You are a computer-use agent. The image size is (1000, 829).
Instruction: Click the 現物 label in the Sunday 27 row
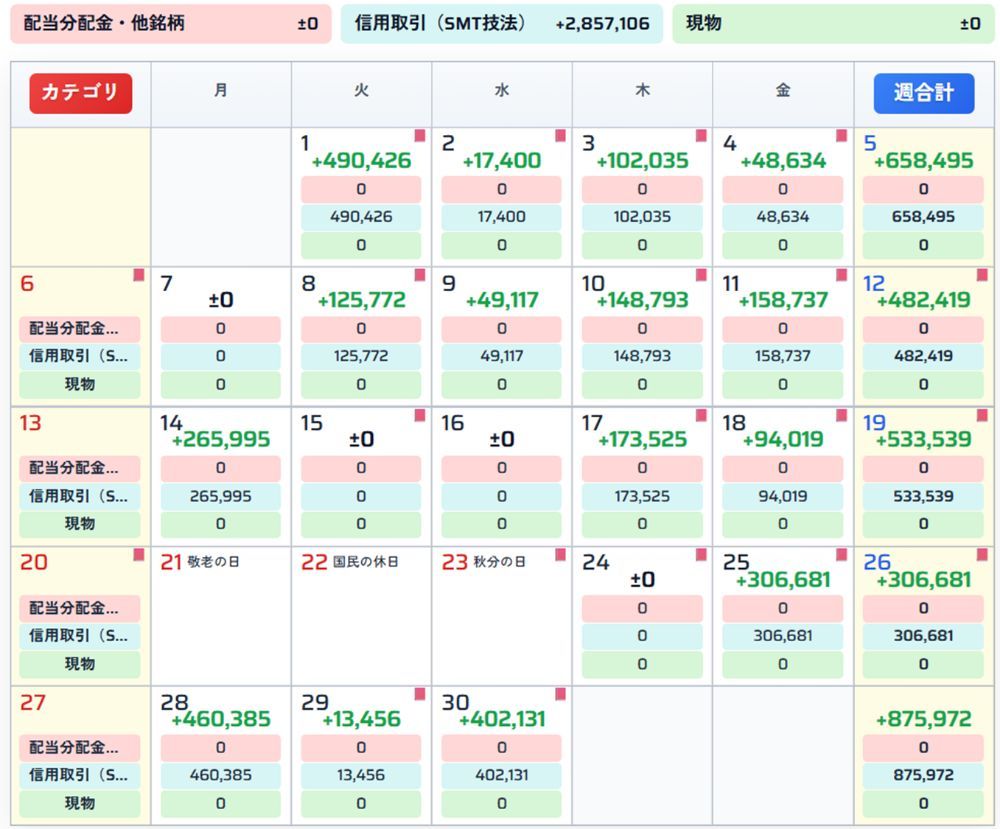[x=80, y=803]
